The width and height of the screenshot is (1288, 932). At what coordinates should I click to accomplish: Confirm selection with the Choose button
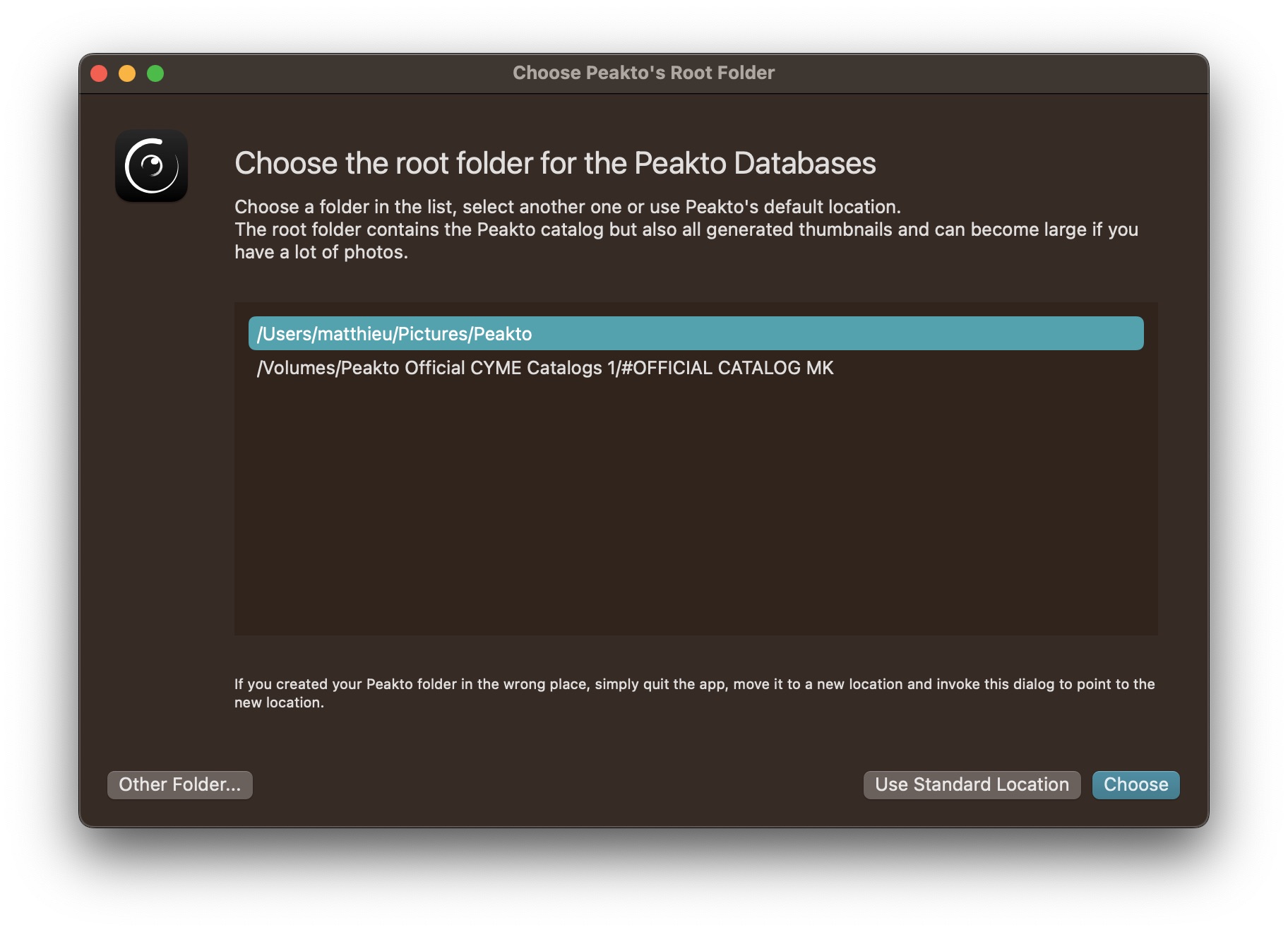[1135, 784]
